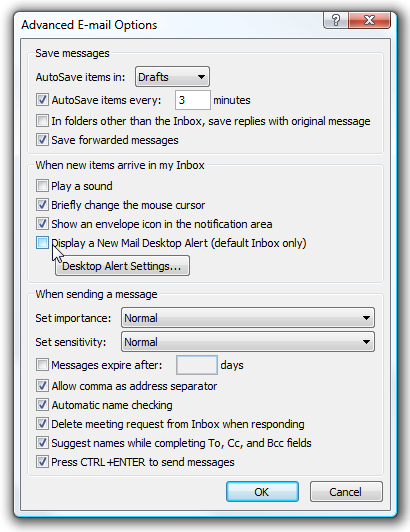Check Display a New Mail Desktop Alert

(42, 243)
